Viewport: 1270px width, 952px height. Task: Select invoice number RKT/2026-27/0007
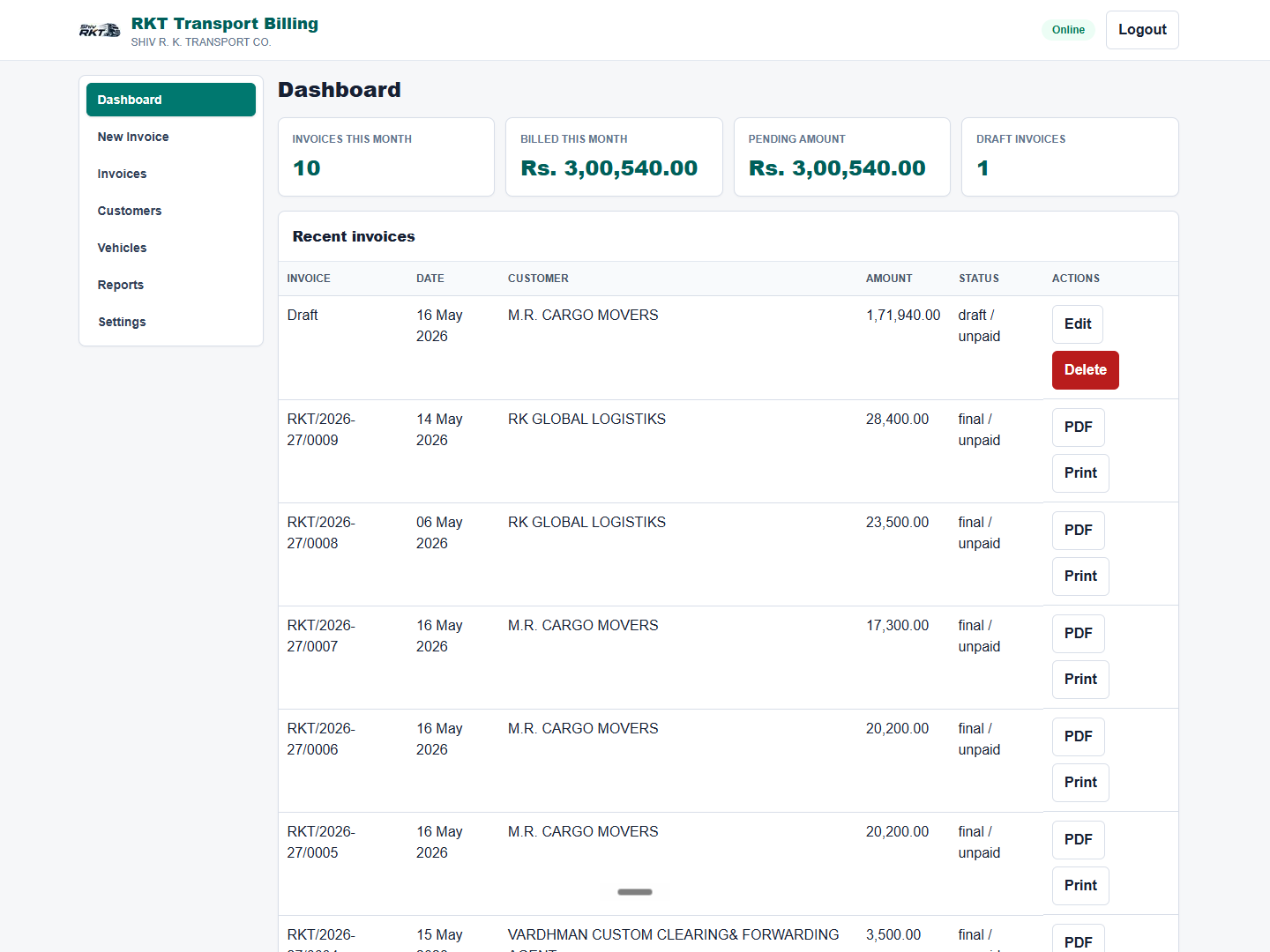(x=321, y=636)
